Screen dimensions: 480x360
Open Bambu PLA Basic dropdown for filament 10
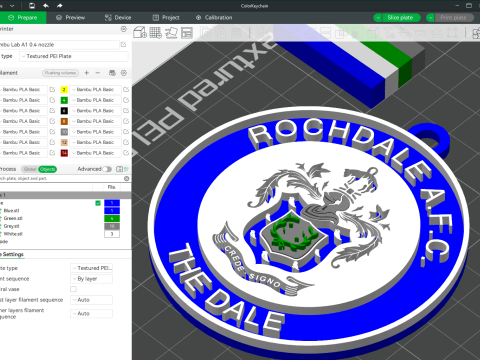(95, 132)
